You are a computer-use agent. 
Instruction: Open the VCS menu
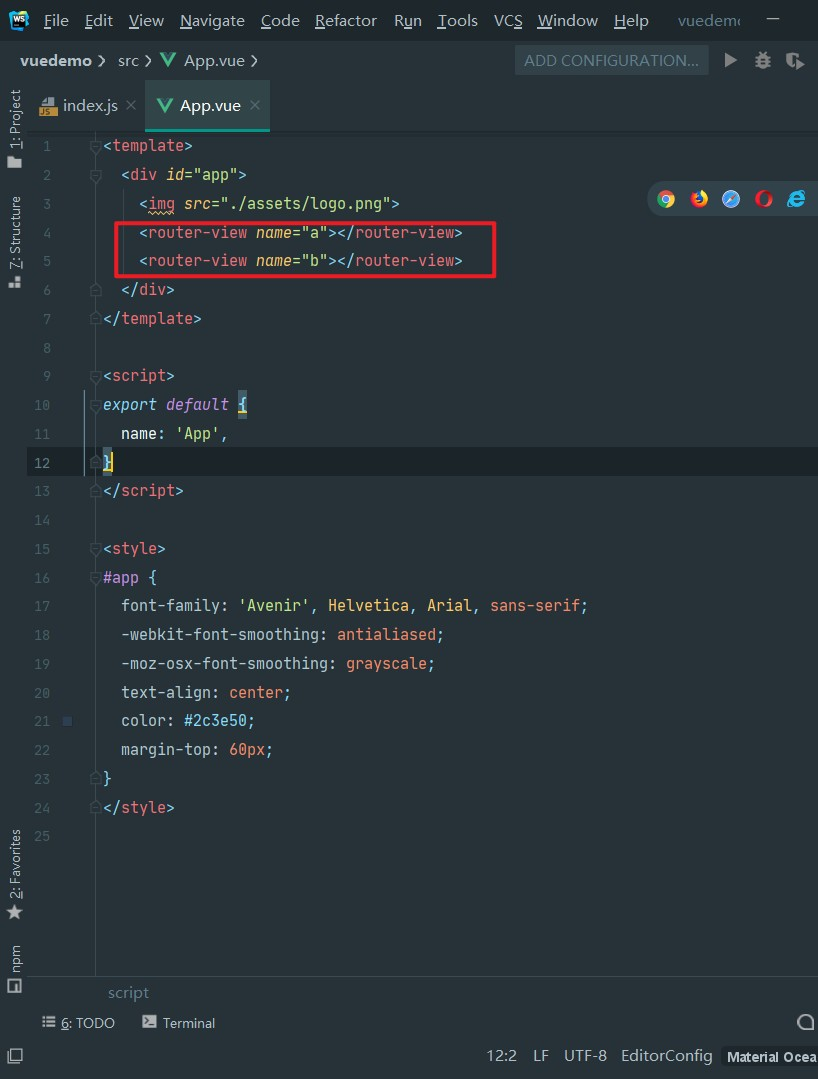click(x=508, y=21)
